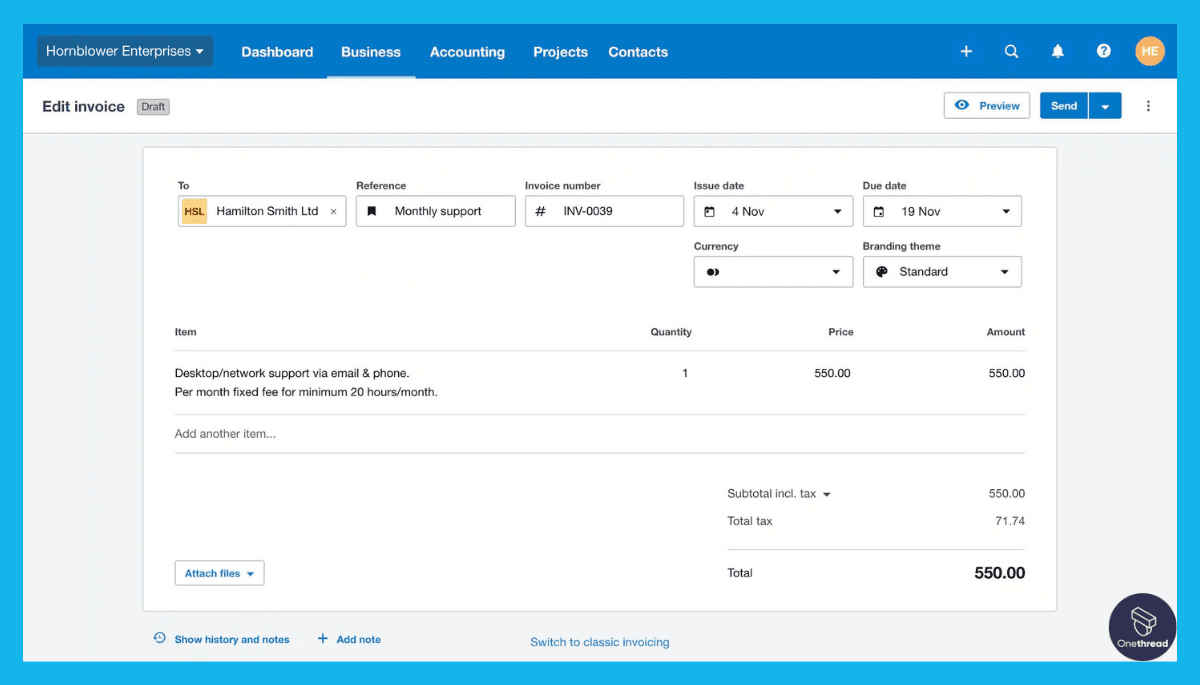Click Switch to classic invoicing link
1200x685 pixels.
(x=599, y=641)
